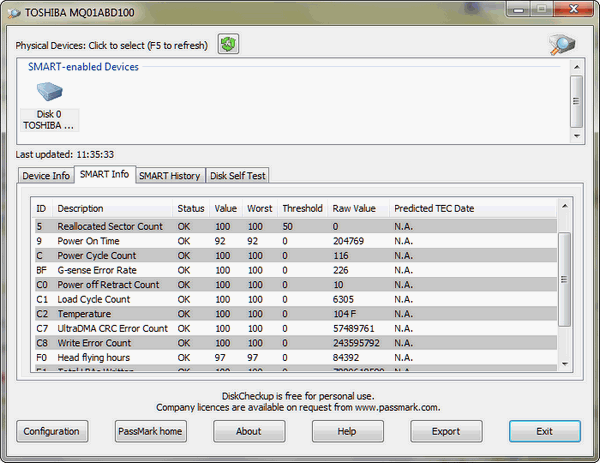Select the Power On Time row
Image resolution: width=600 pixels, height=463 pixels.
[x=295, y=241]
